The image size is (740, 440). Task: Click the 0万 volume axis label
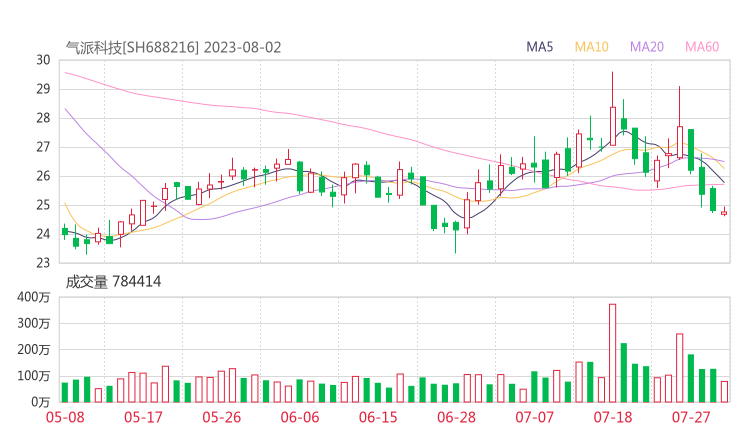[41, 402]
